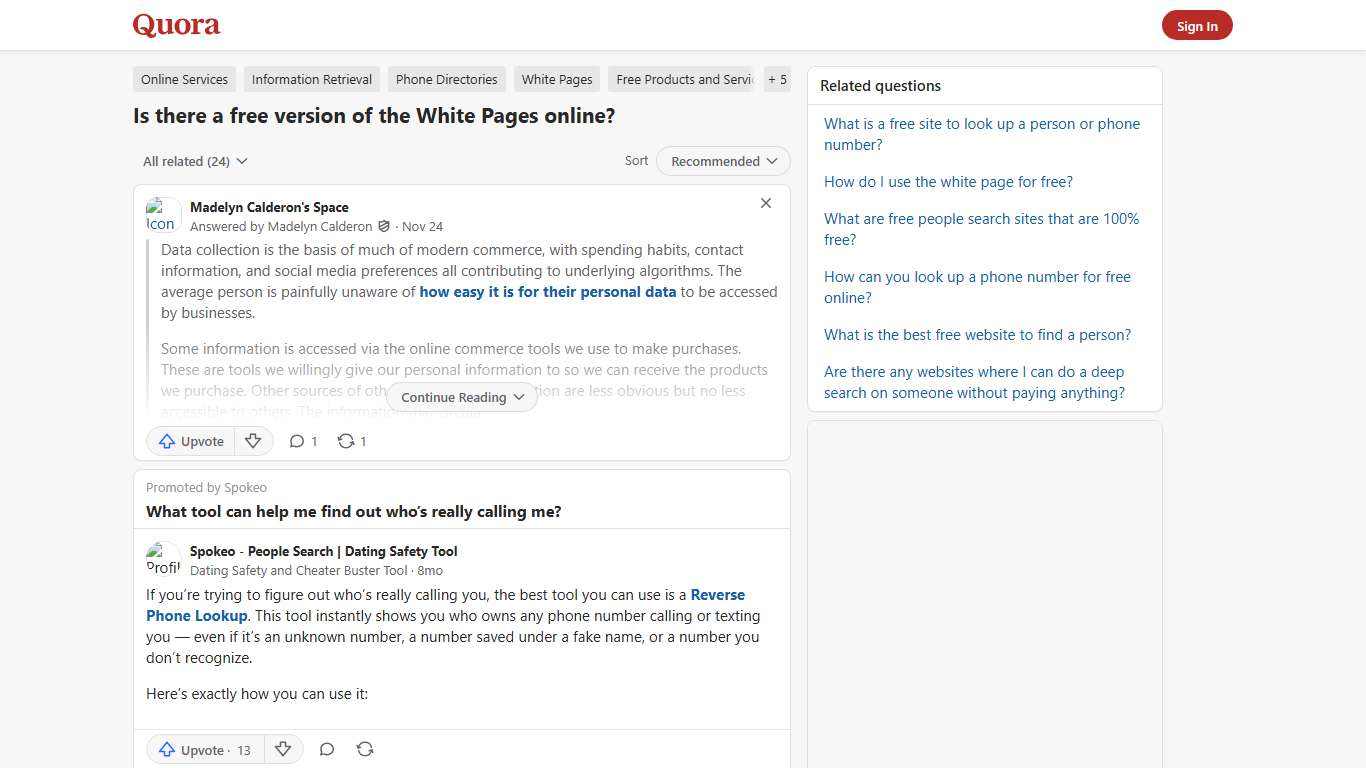Expand the answer via Continue Reading
This screenshot has height=768, width=1366.
(460, 397)
